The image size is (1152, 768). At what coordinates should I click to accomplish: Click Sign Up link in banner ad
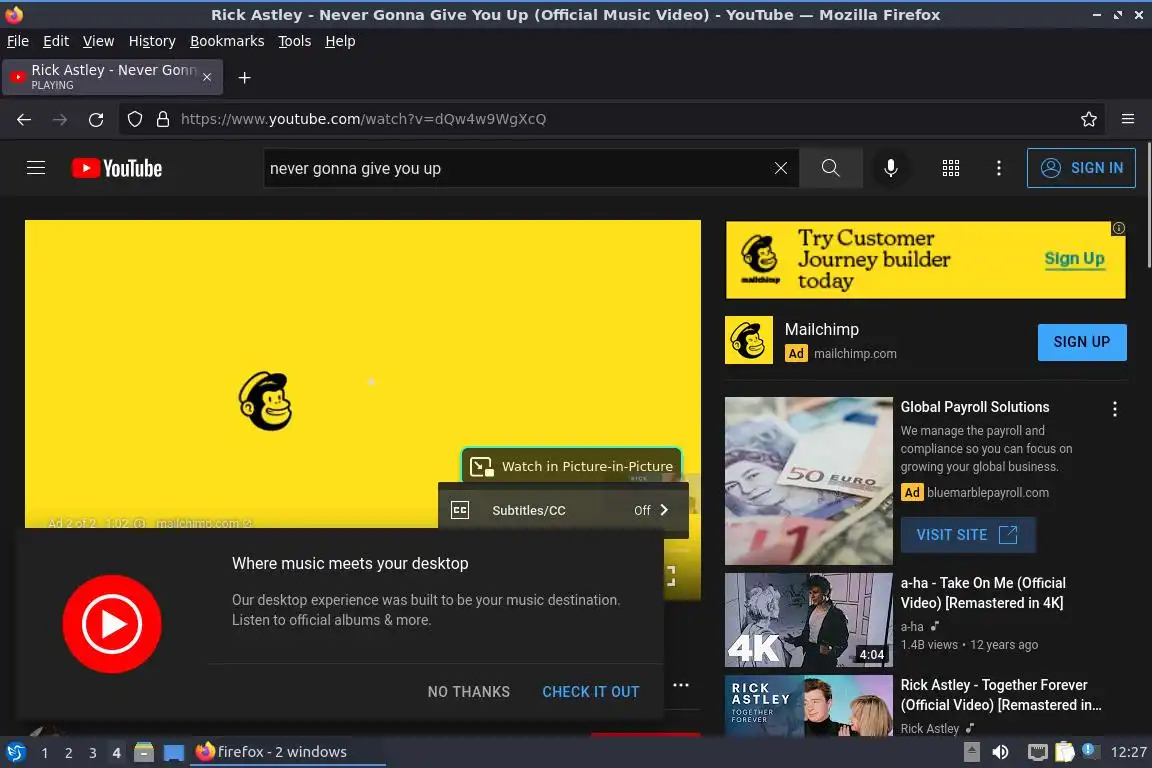click(x=1074, y=259)
